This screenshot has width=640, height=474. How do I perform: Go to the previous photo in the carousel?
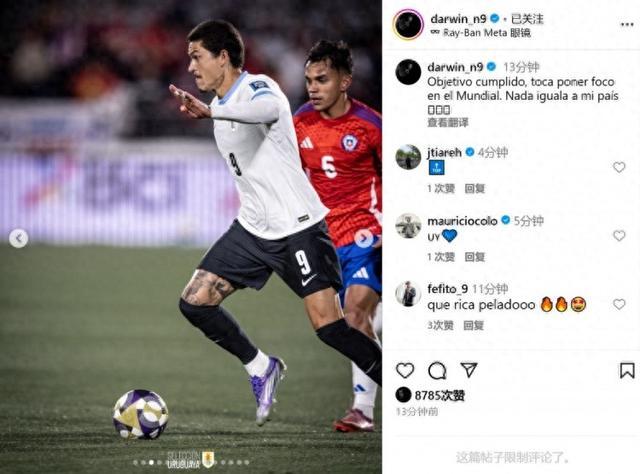(18, 238)
